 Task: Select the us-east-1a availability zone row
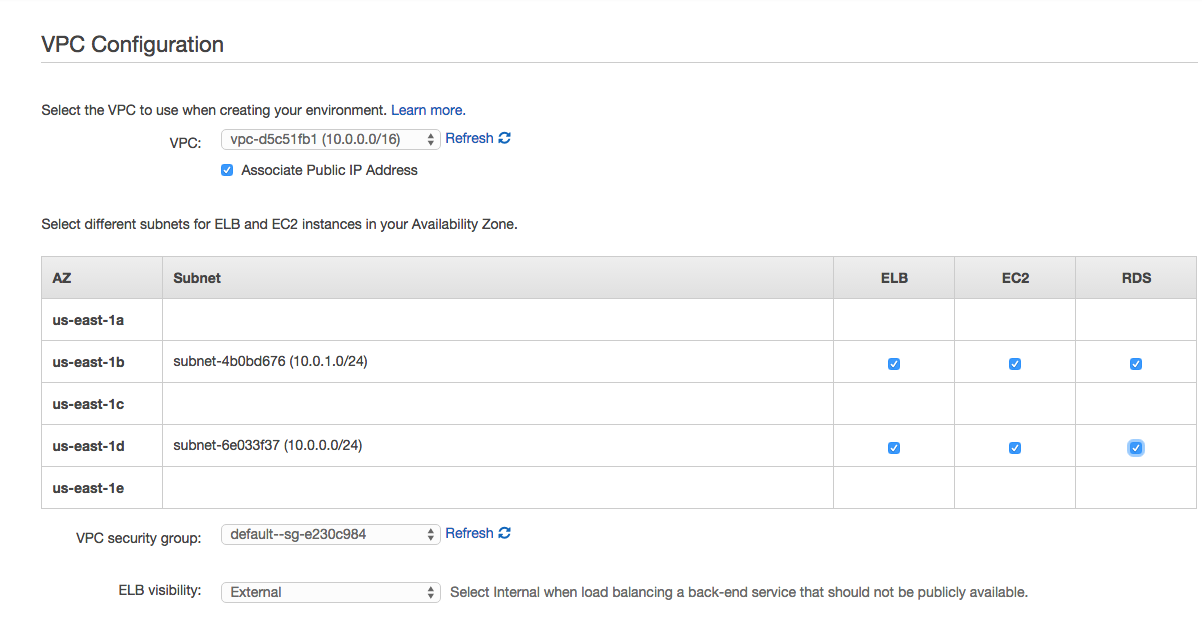[x=619, y=320]
